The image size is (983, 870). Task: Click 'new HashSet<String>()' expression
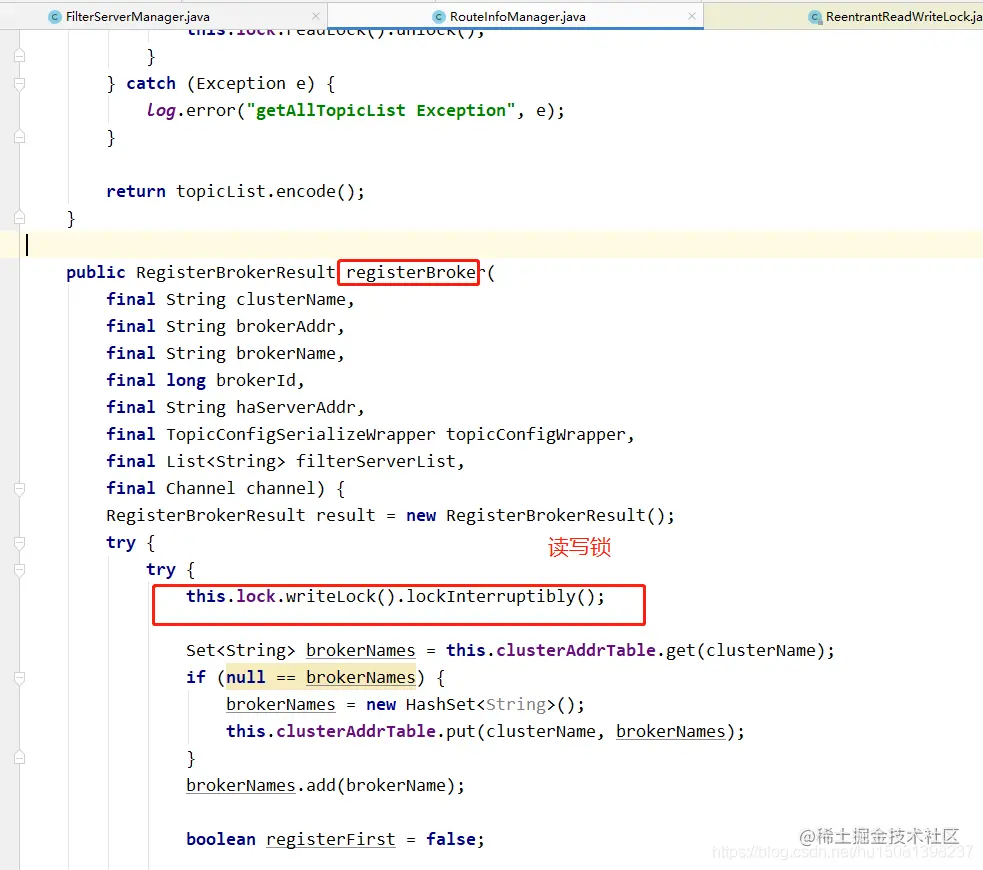pos(471,705)
